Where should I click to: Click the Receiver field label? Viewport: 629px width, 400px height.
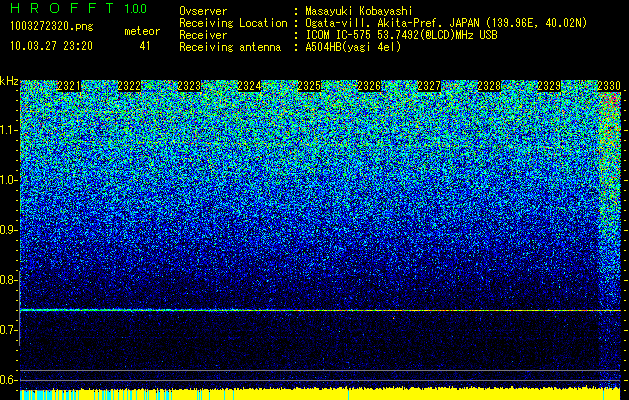[x=203, y=35]
